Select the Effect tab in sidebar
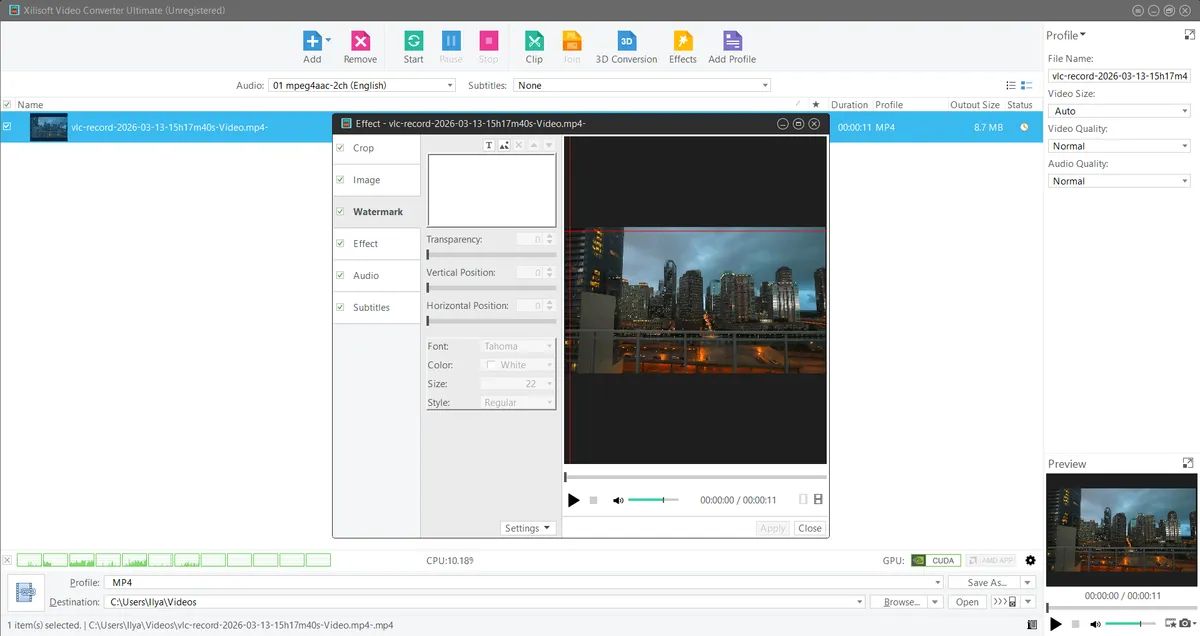 pos(365,244)
